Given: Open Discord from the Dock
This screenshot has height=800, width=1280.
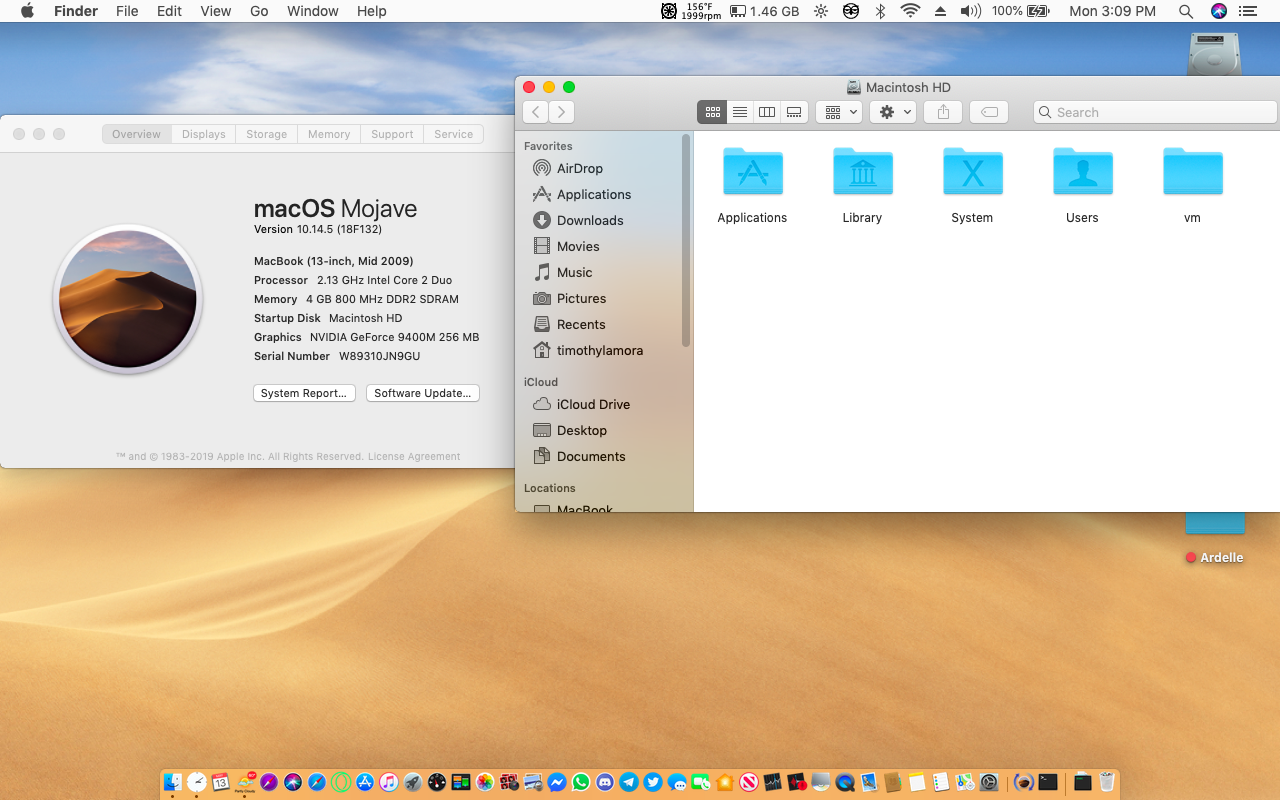Looking at the screenshot, I should tap(605, 782).
